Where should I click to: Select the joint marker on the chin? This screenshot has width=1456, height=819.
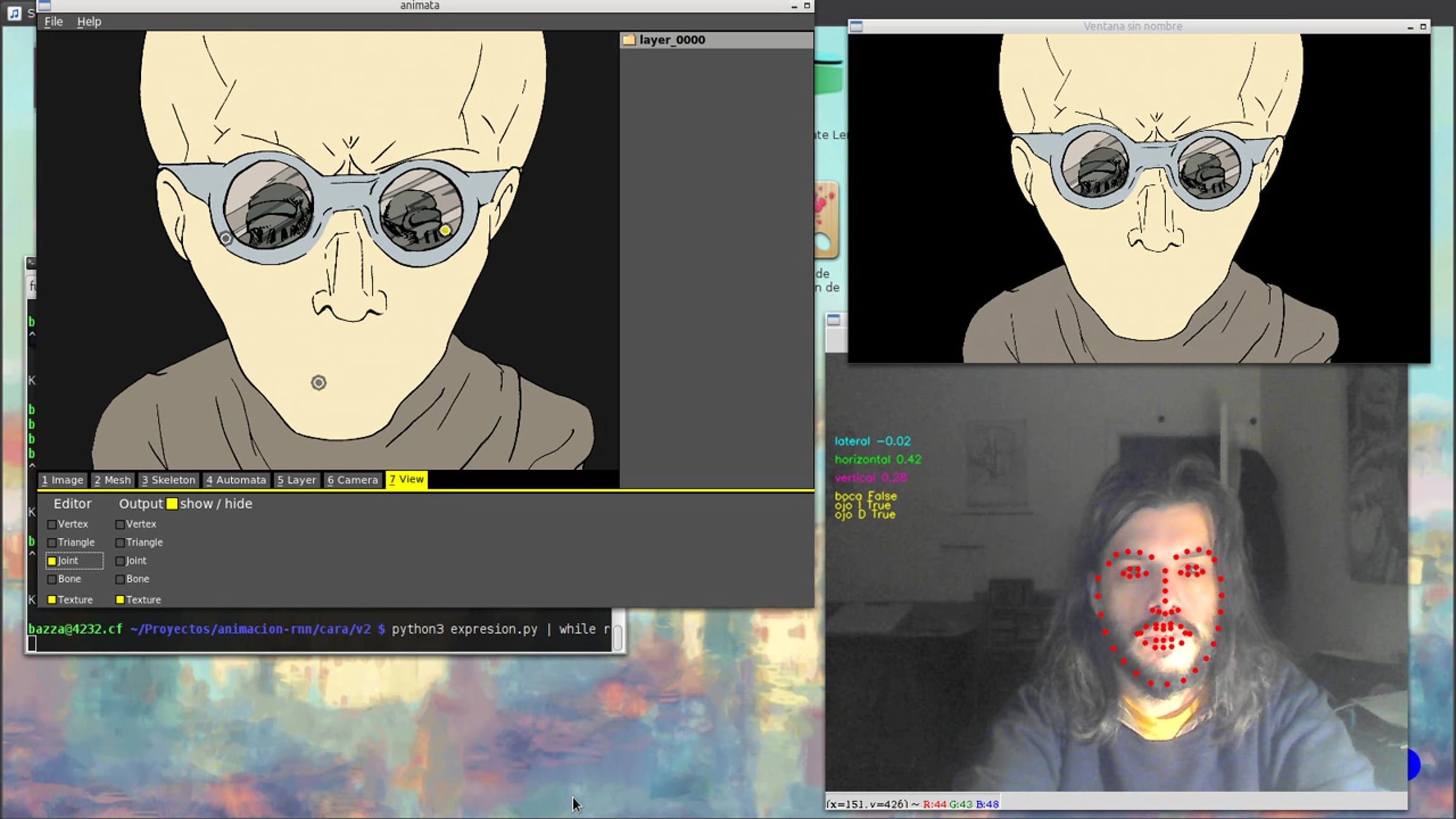pyautogui.click(x=318, y=383)
